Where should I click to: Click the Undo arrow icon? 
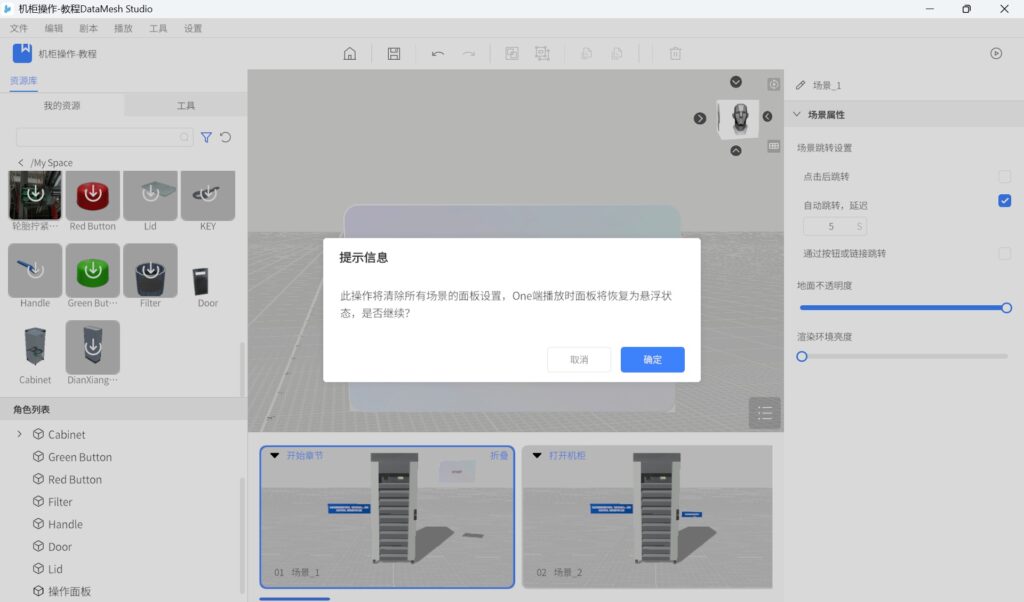(438, 54)
